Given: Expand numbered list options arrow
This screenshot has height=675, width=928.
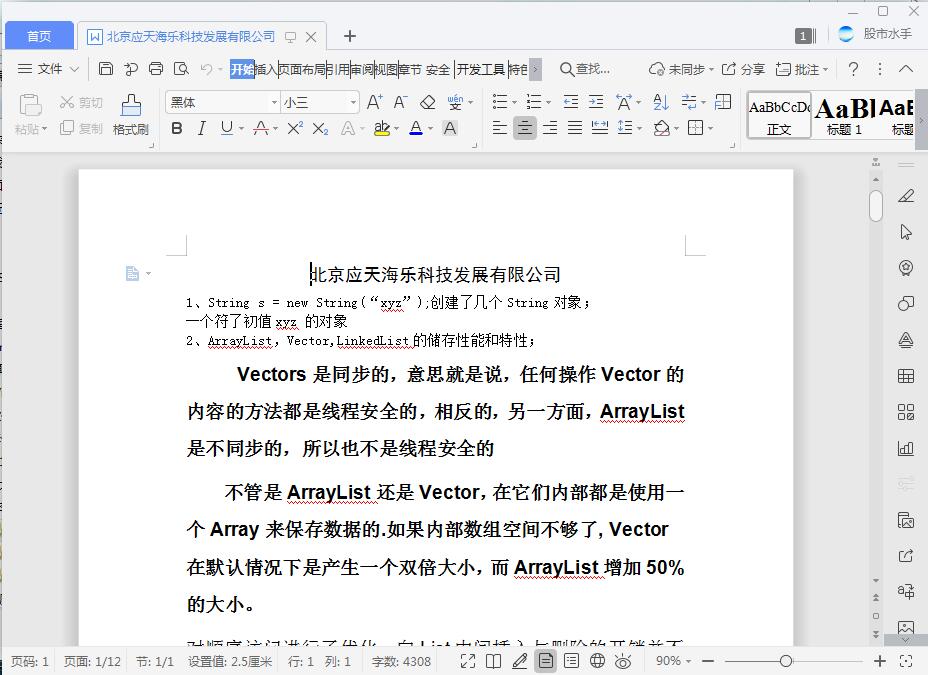Looking at the screenshot, I should point(548,103).
